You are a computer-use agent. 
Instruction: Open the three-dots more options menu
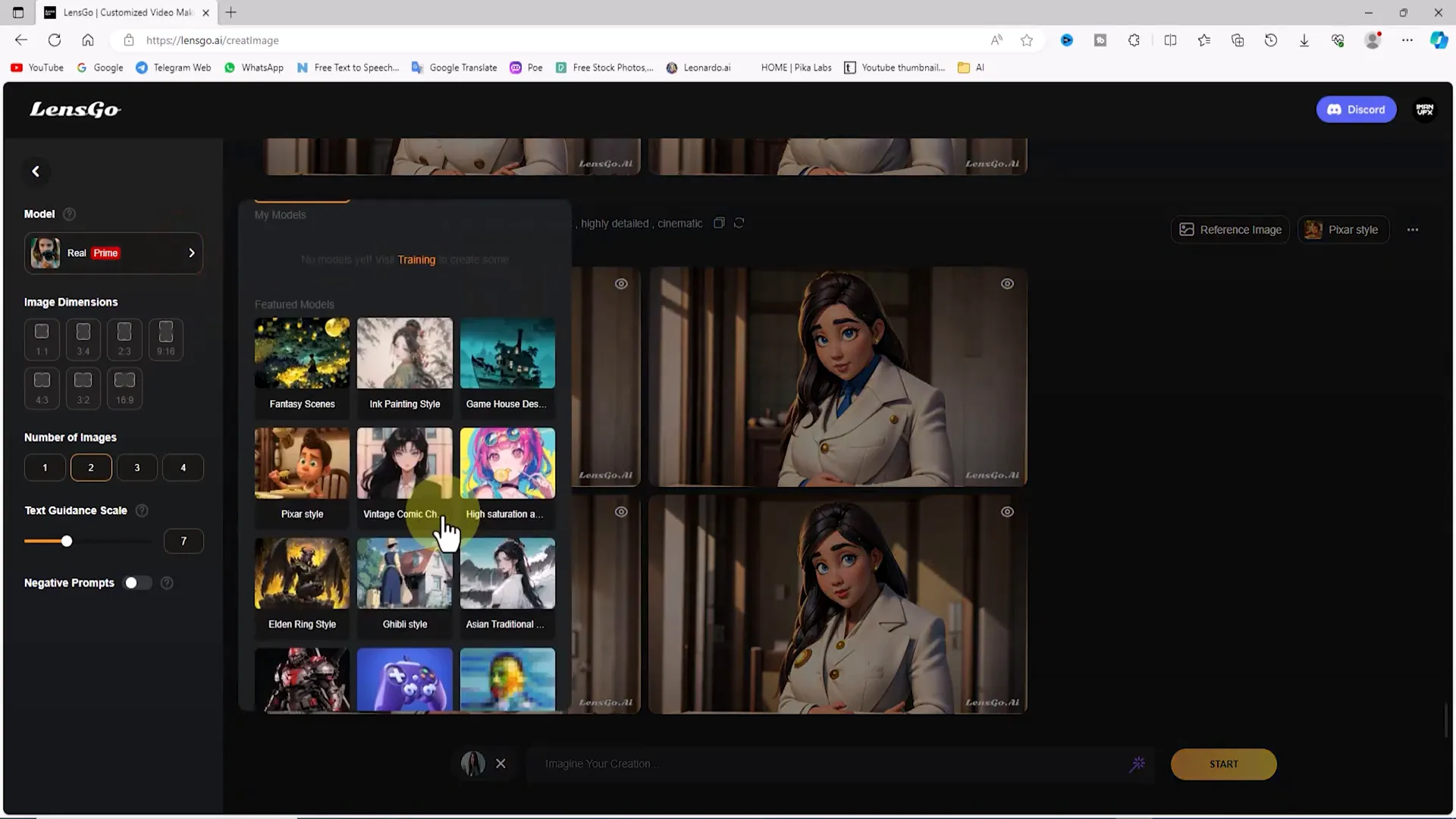tap(1412, 230)
